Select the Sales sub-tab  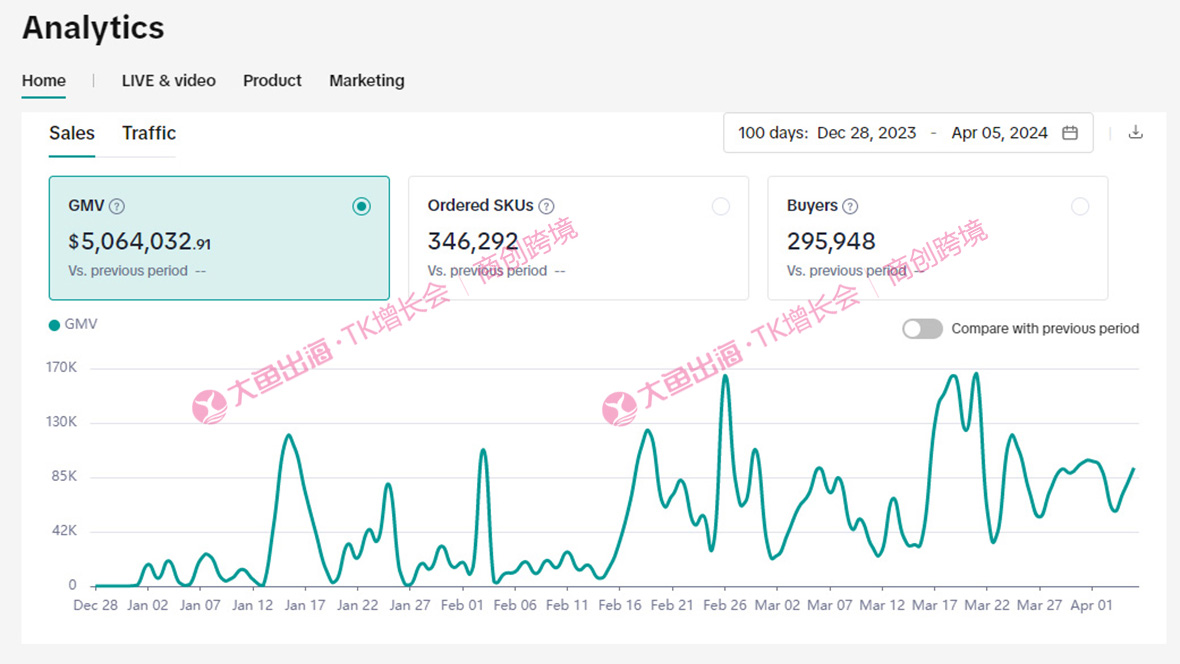72,133
